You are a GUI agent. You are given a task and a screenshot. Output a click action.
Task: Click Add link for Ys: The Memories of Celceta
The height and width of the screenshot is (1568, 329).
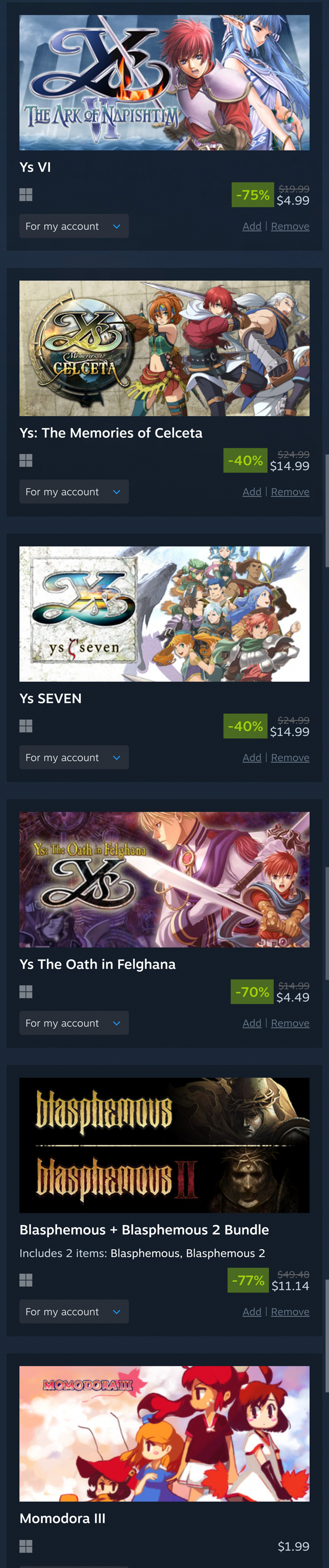point(252,492)
